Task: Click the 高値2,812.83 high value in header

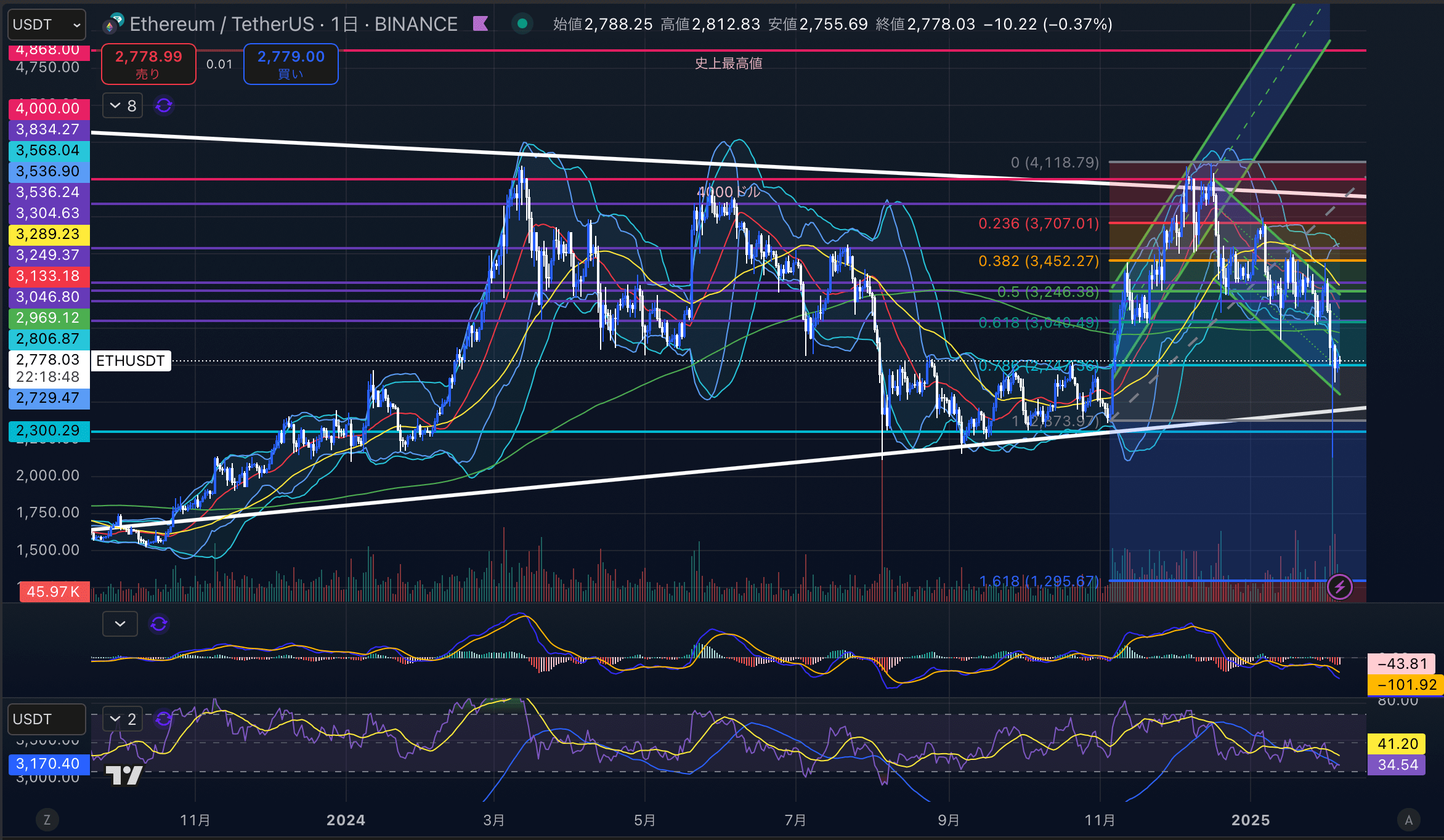Action: click(710, 24)
